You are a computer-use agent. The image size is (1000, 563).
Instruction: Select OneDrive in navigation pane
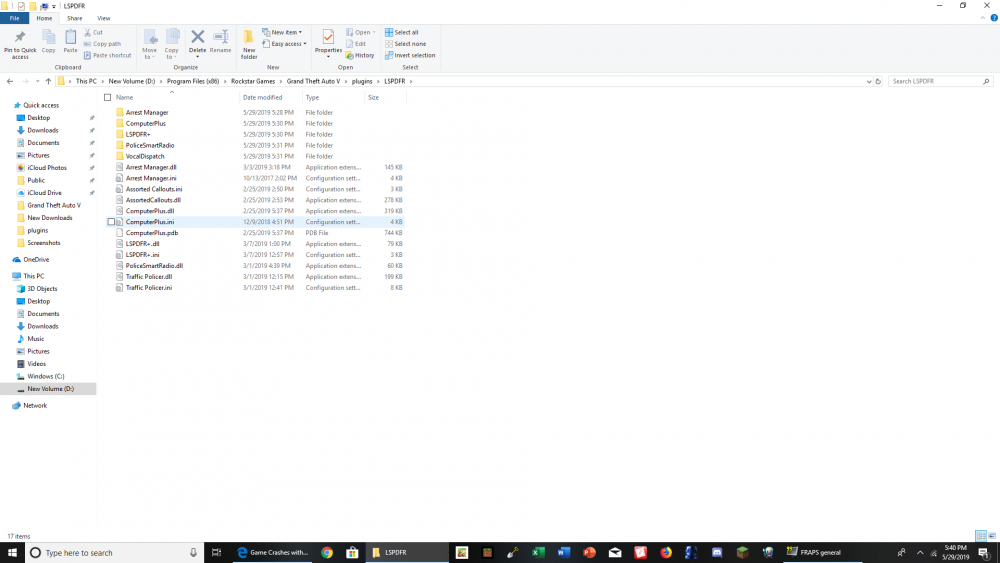pyautogui.click(x=36, y=260)
